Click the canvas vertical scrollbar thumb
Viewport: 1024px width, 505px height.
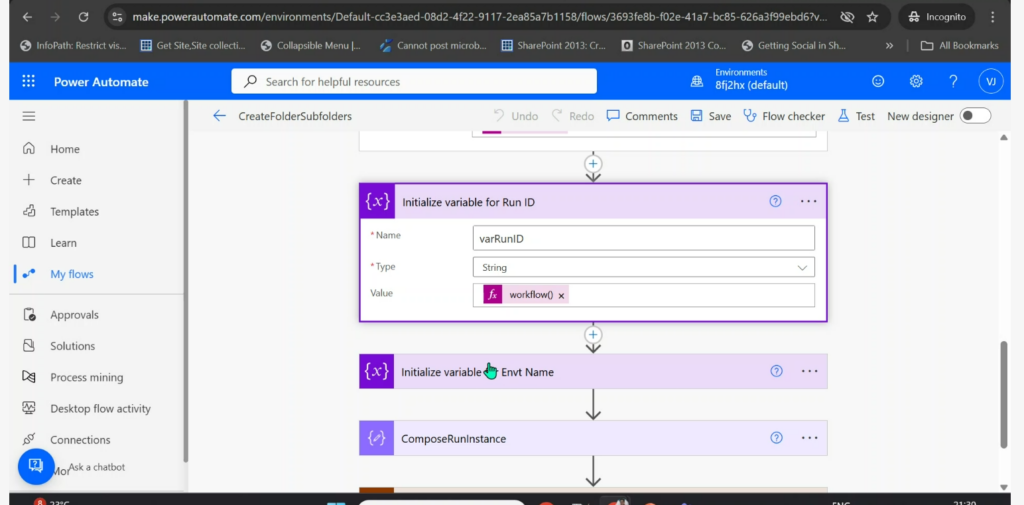pos(1004,394)
